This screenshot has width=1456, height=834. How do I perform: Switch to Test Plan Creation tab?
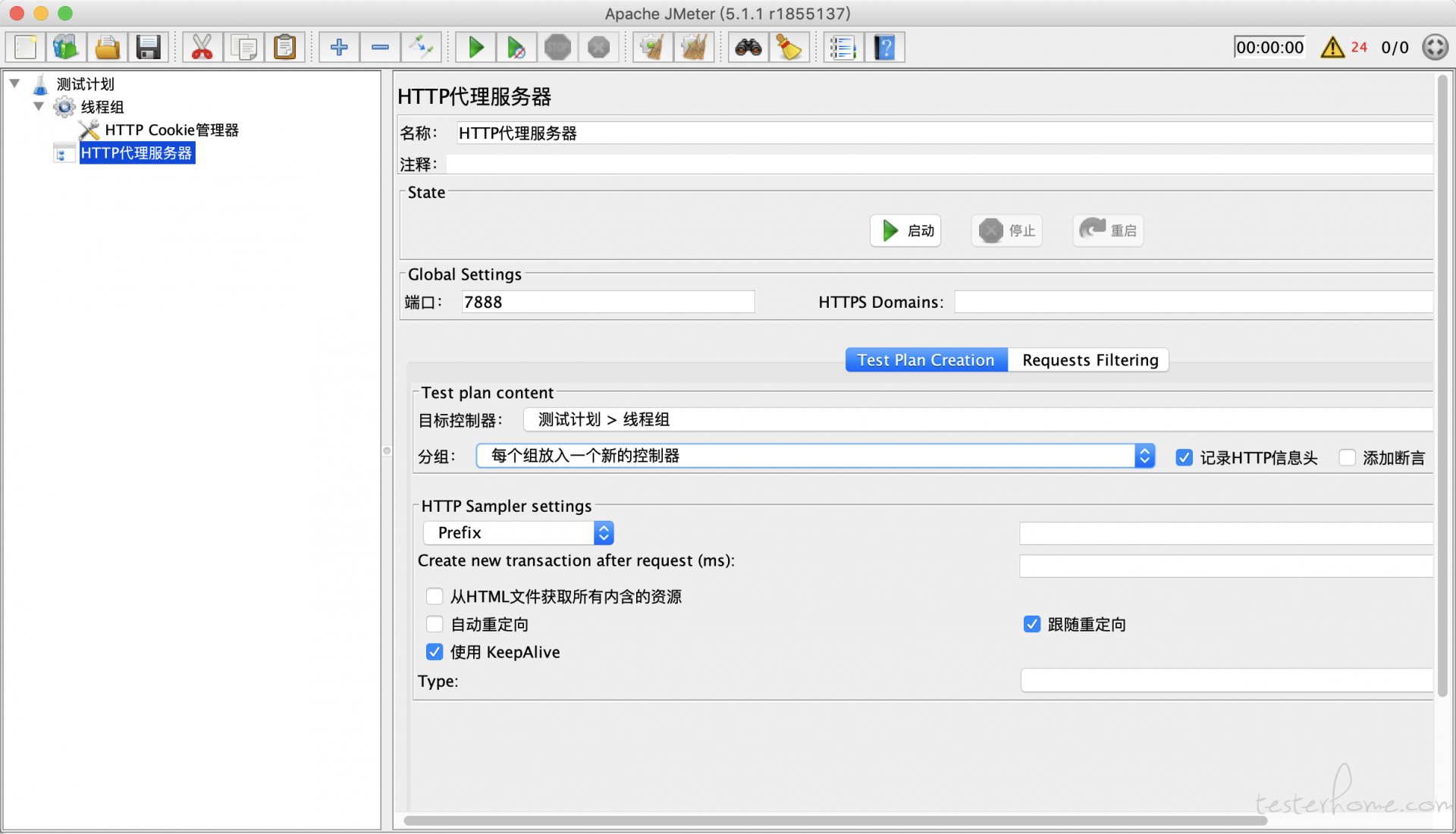926,360
